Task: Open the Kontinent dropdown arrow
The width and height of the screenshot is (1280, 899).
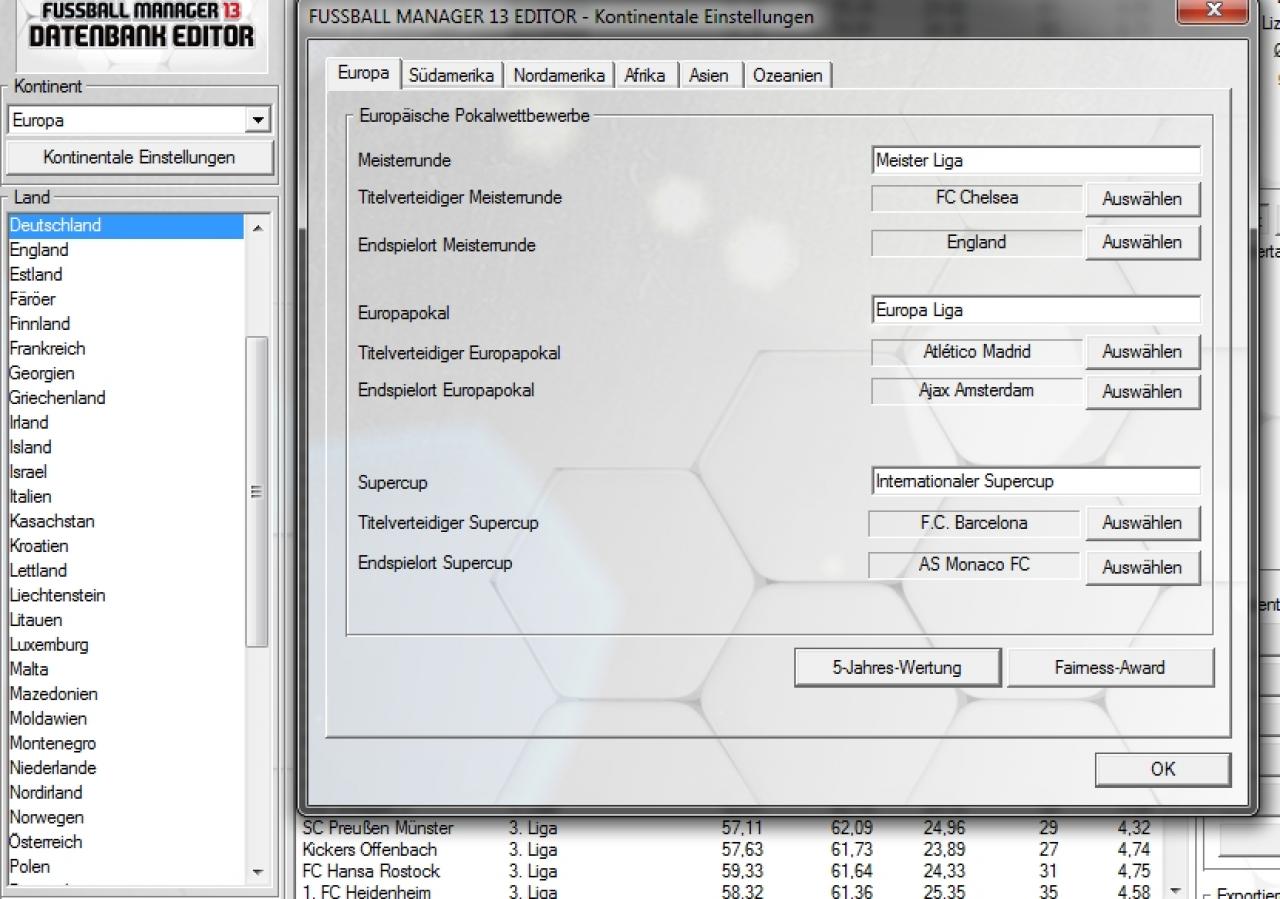Action: pyautogui.click(x=259, y=120)
